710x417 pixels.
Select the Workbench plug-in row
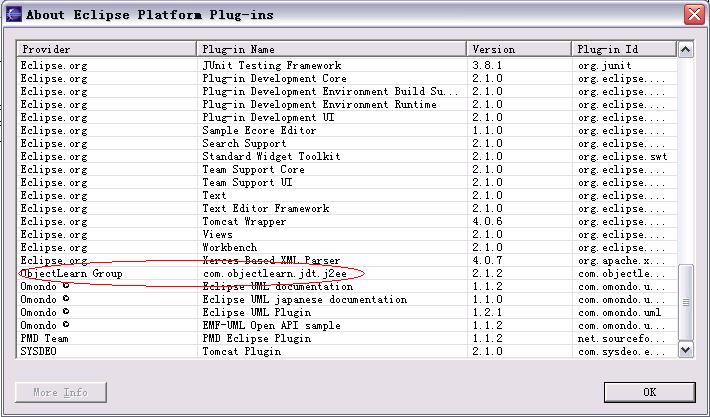[x=347, y=248]
